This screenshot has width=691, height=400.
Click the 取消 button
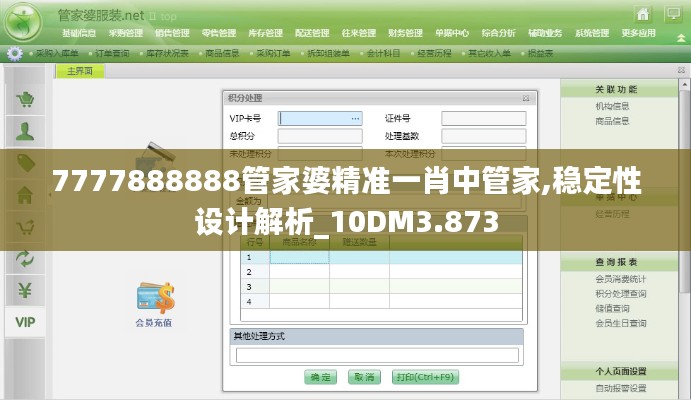364,377
